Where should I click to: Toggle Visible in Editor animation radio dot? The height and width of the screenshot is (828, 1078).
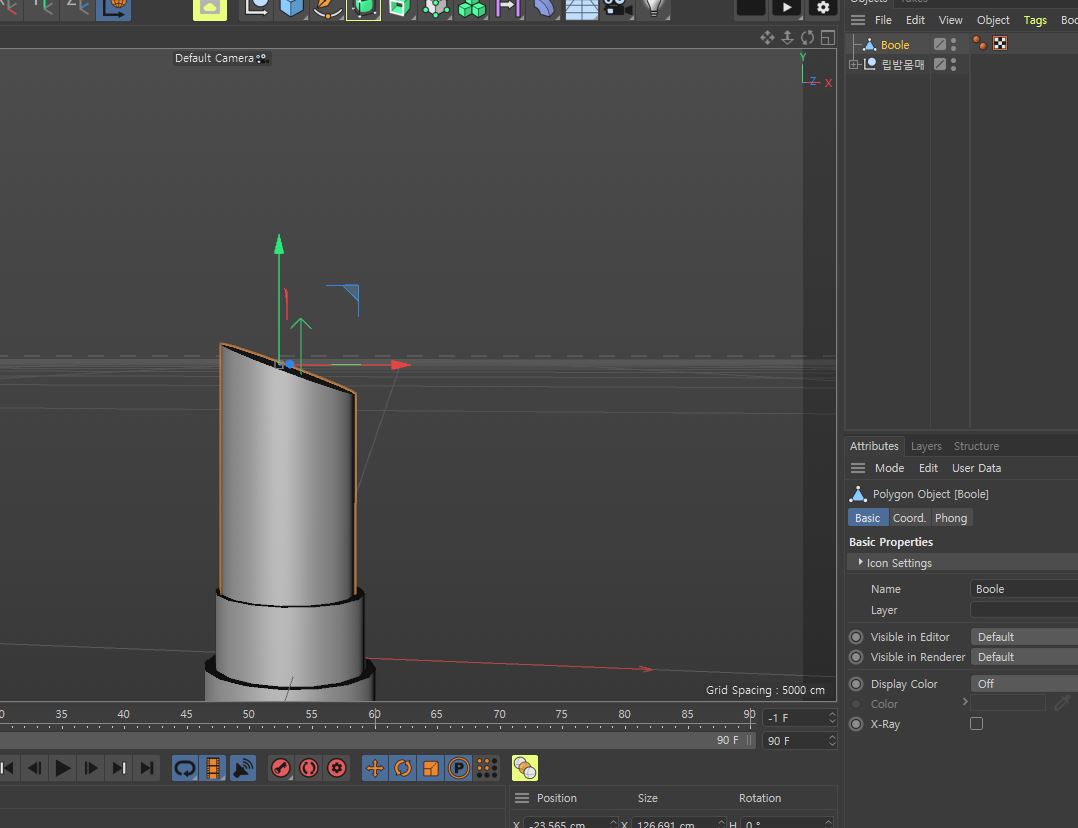(856, 637)
